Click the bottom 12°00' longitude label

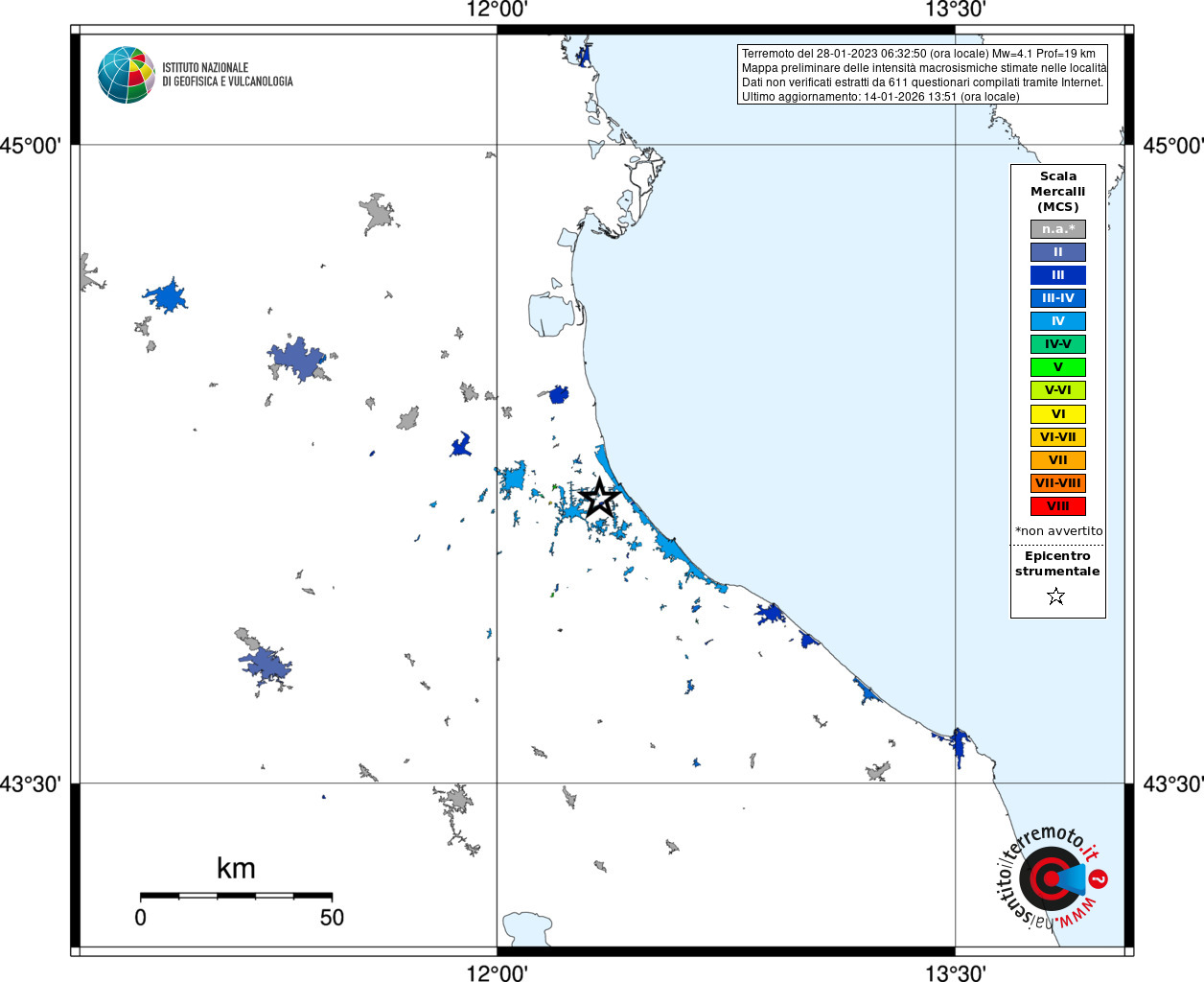pyautogui.click(x=497, y=973)
